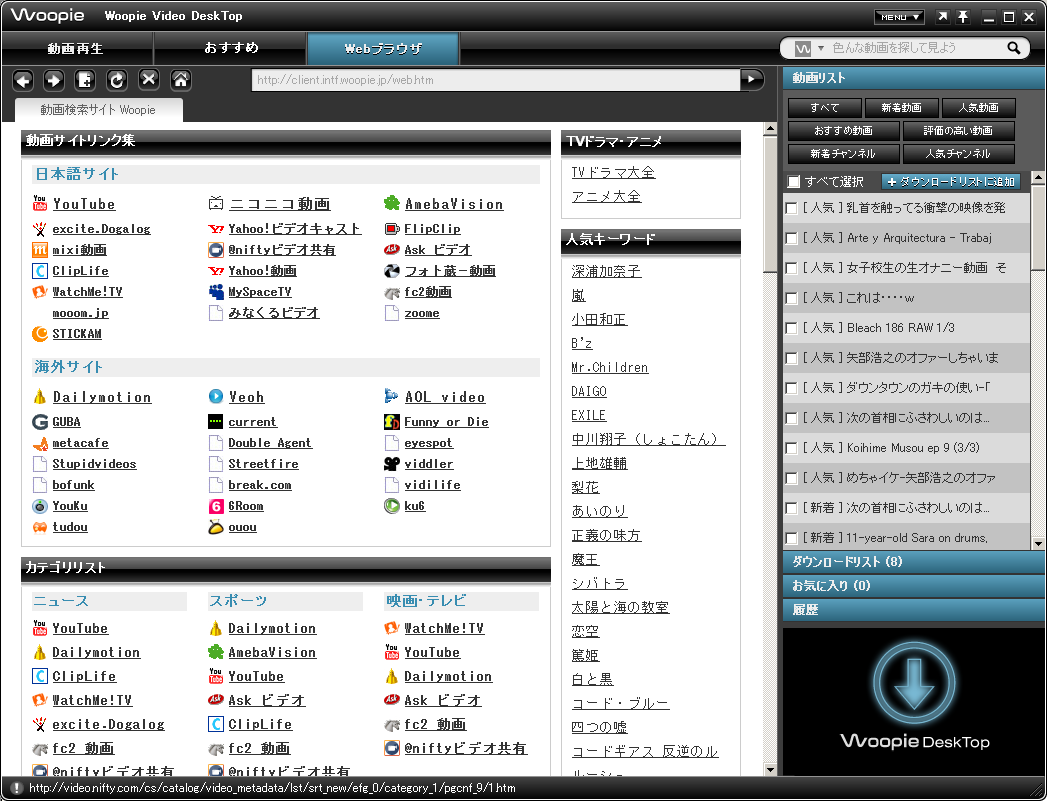Check the これは・・・・w video row
This screenshot has width=1047, height=801.
792,298
